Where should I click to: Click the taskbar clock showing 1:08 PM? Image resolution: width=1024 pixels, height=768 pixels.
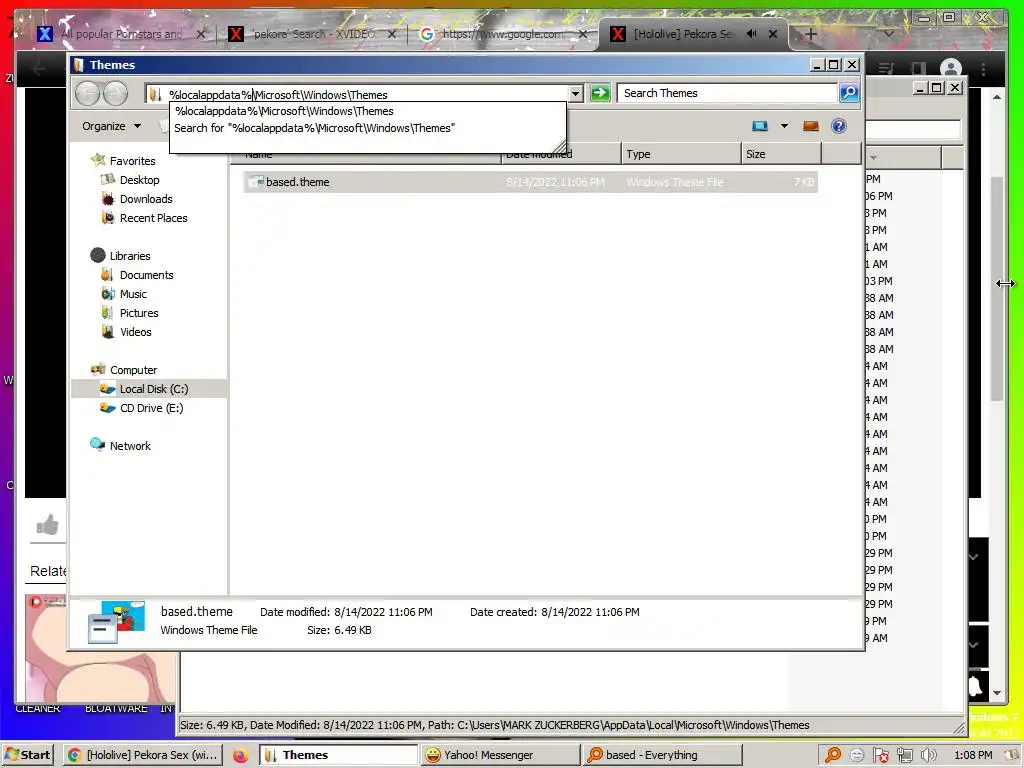[973, 755]
